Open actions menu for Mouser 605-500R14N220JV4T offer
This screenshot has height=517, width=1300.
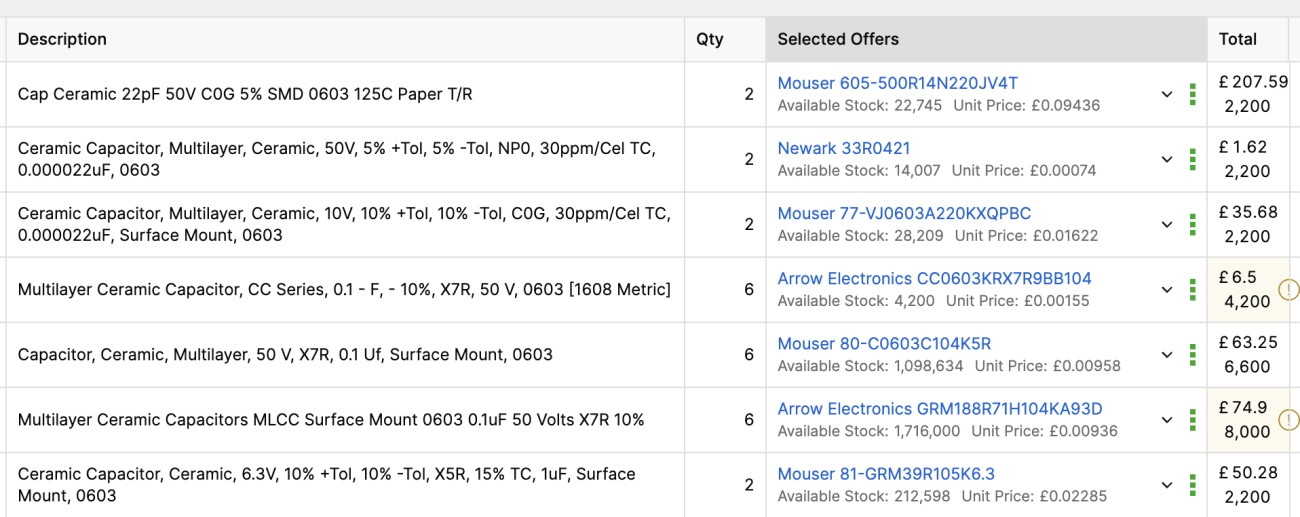1192,95
